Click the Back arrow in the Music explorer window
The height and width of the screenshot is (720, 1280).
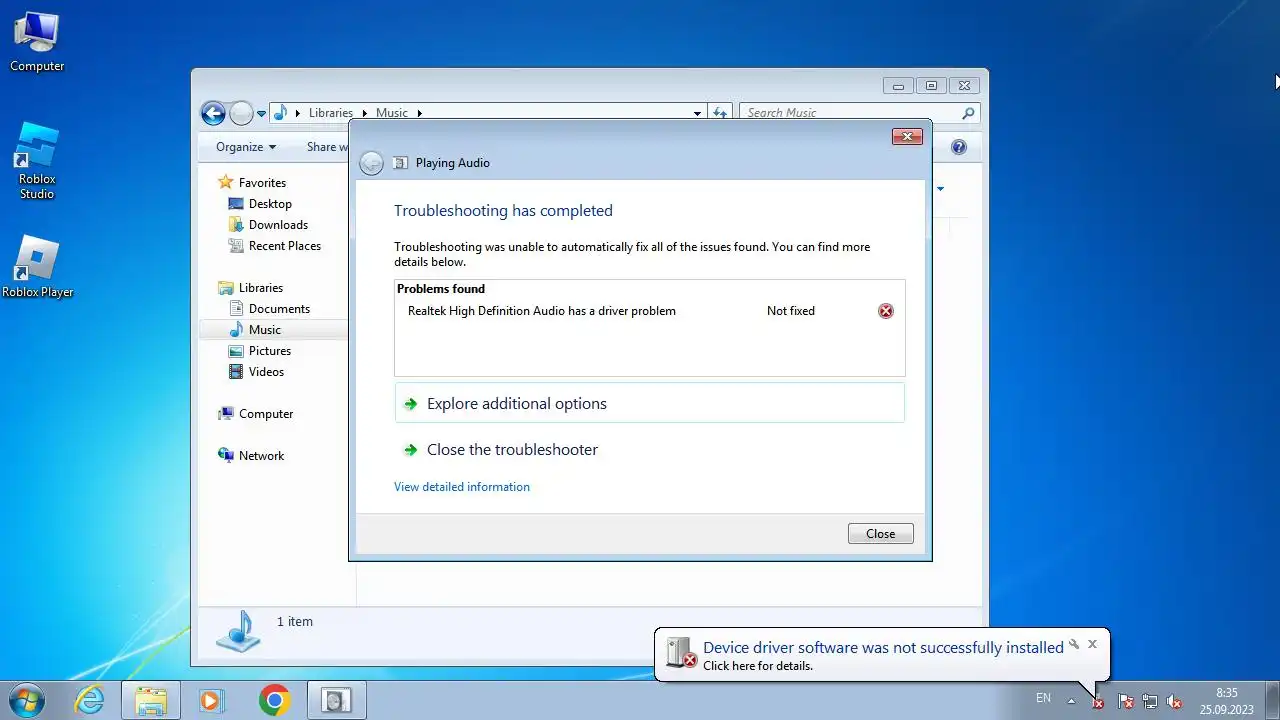click(213, 113)
